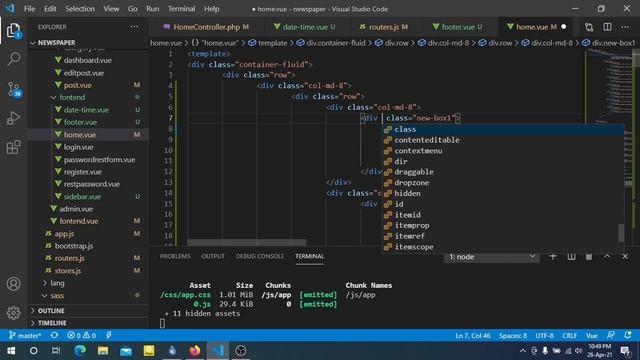Switch to the routers.js tab
640x360 pixels.
tap(383, 27)
